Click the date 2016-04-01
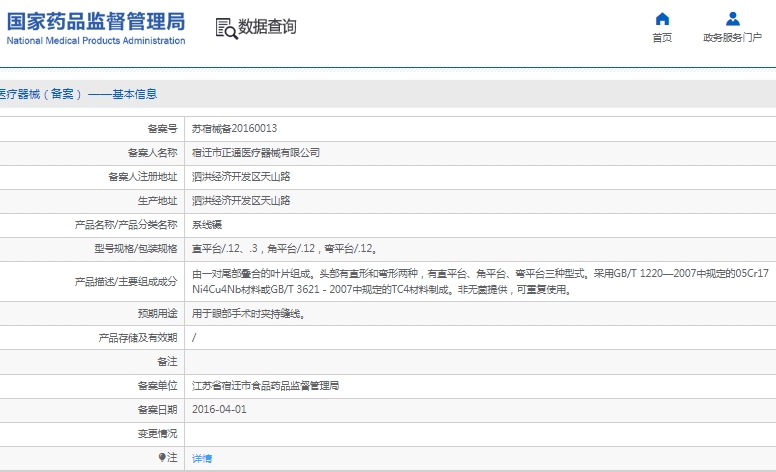This screenshot has height=472, width=776. [219, 410]
